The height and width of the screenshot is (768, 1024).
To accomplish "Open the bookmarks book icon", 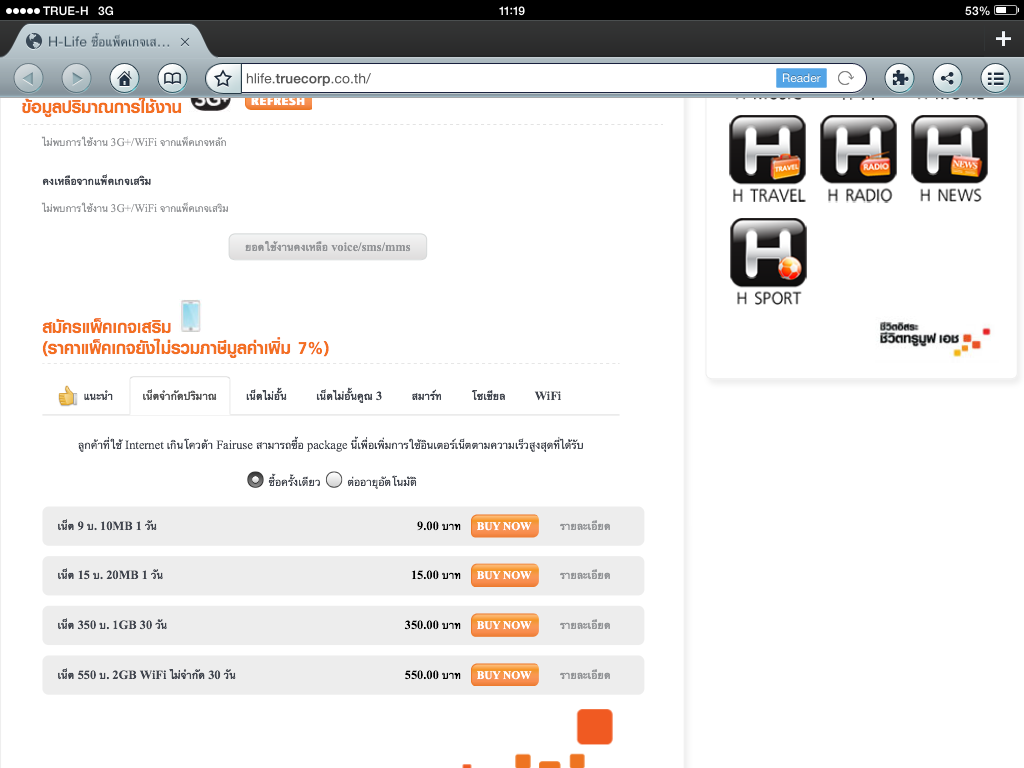I will [x=172, y=79].
